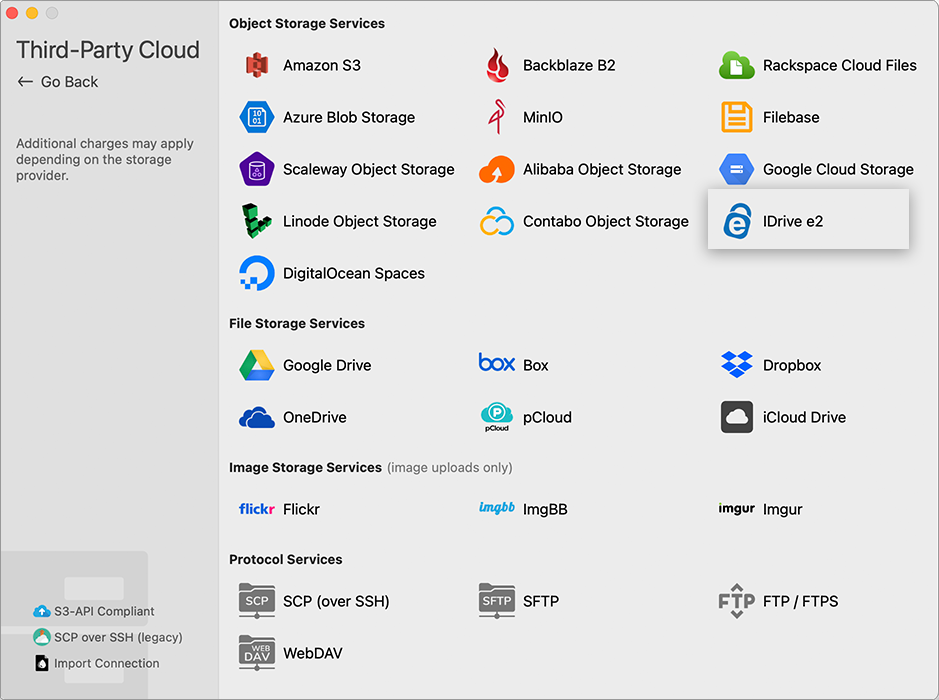Choose the WebDAV label
The width and height of the screenshot is (939, 700).
coord(313,653)
